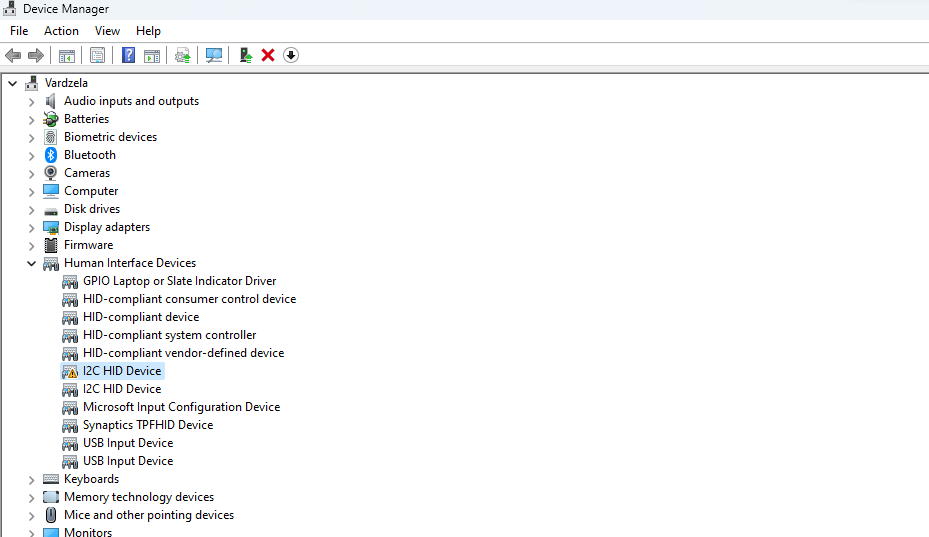Viewport: 929px width, 537px height.
Task: Open the Properties toolbar icon
Action: pos(97,56)
